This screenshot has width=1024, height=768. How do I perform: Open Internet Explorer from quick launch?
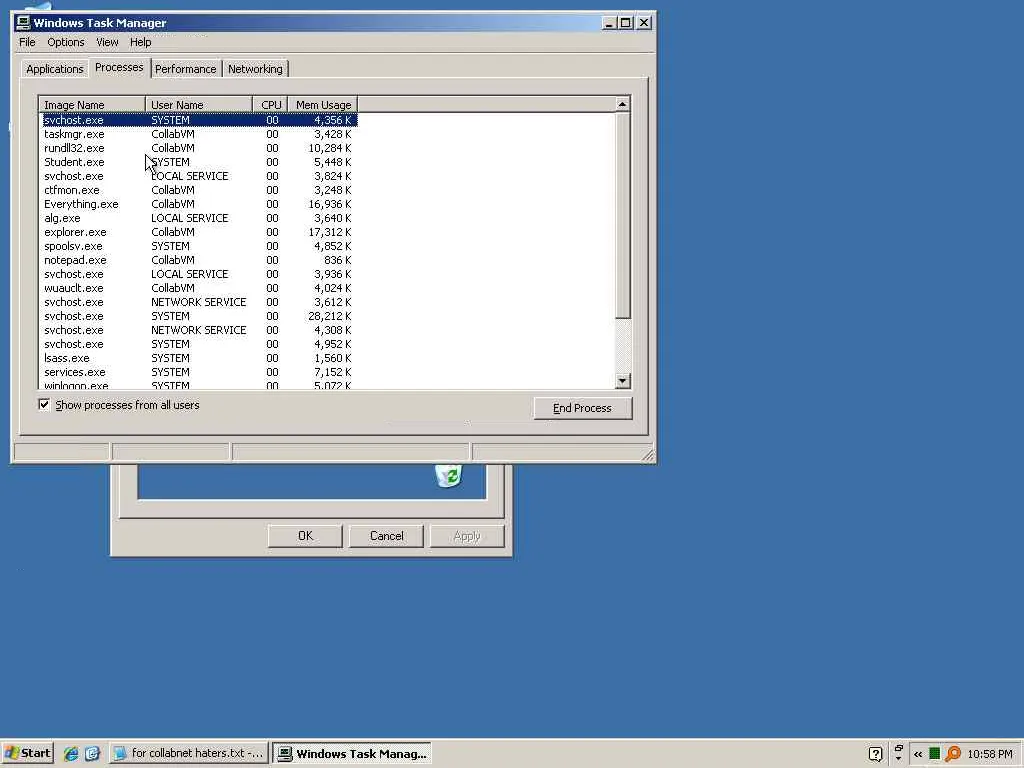(x=71, y=754)
